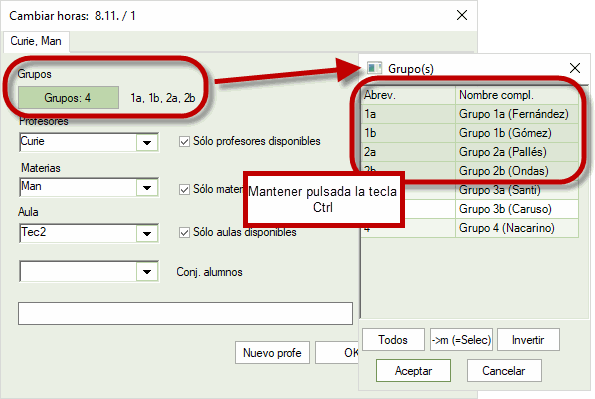
Task: Click Aceptar in the Grupo(s) dialog
Action: [413, 371]
